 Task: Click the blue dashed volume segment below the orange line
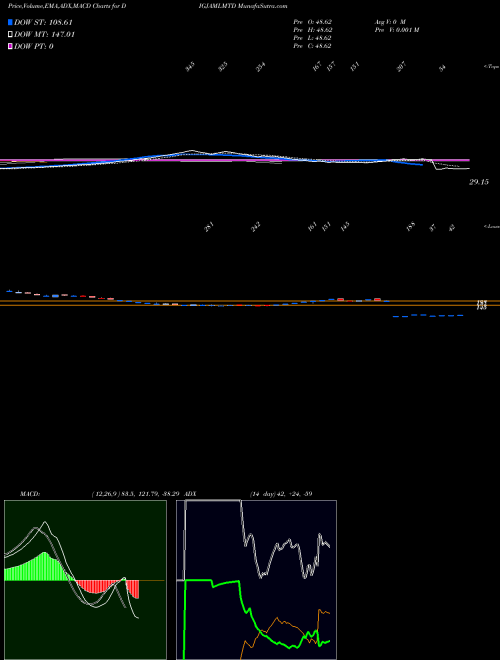pyautogui.click(x=428, y=315)
